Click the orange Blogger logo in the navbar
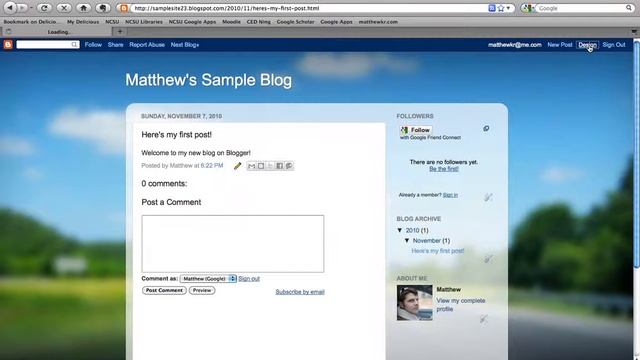Screen dimensions: 640x360 click(x=8, y=44)
